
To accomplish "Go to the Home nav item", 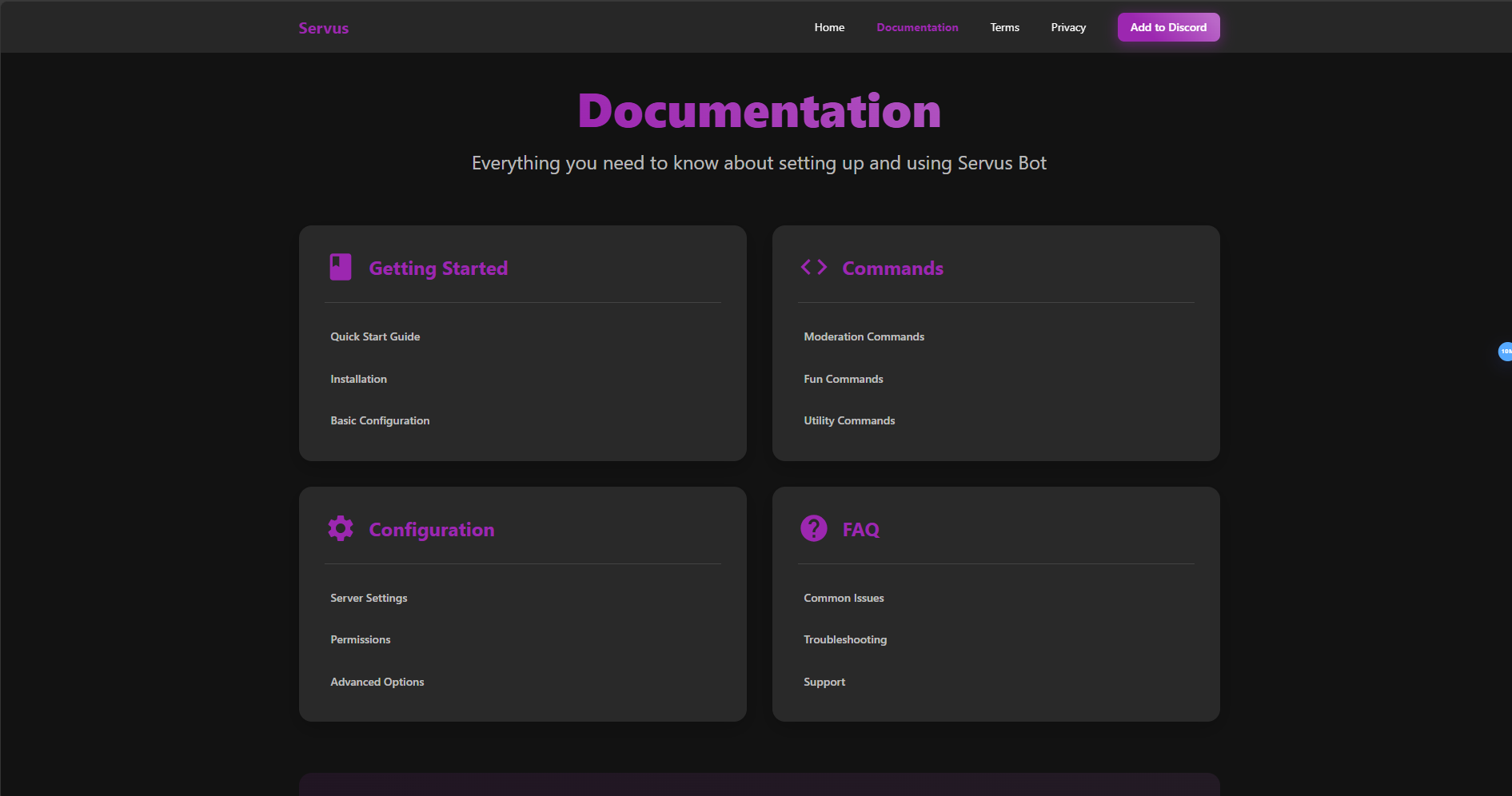I will point(829,27).
